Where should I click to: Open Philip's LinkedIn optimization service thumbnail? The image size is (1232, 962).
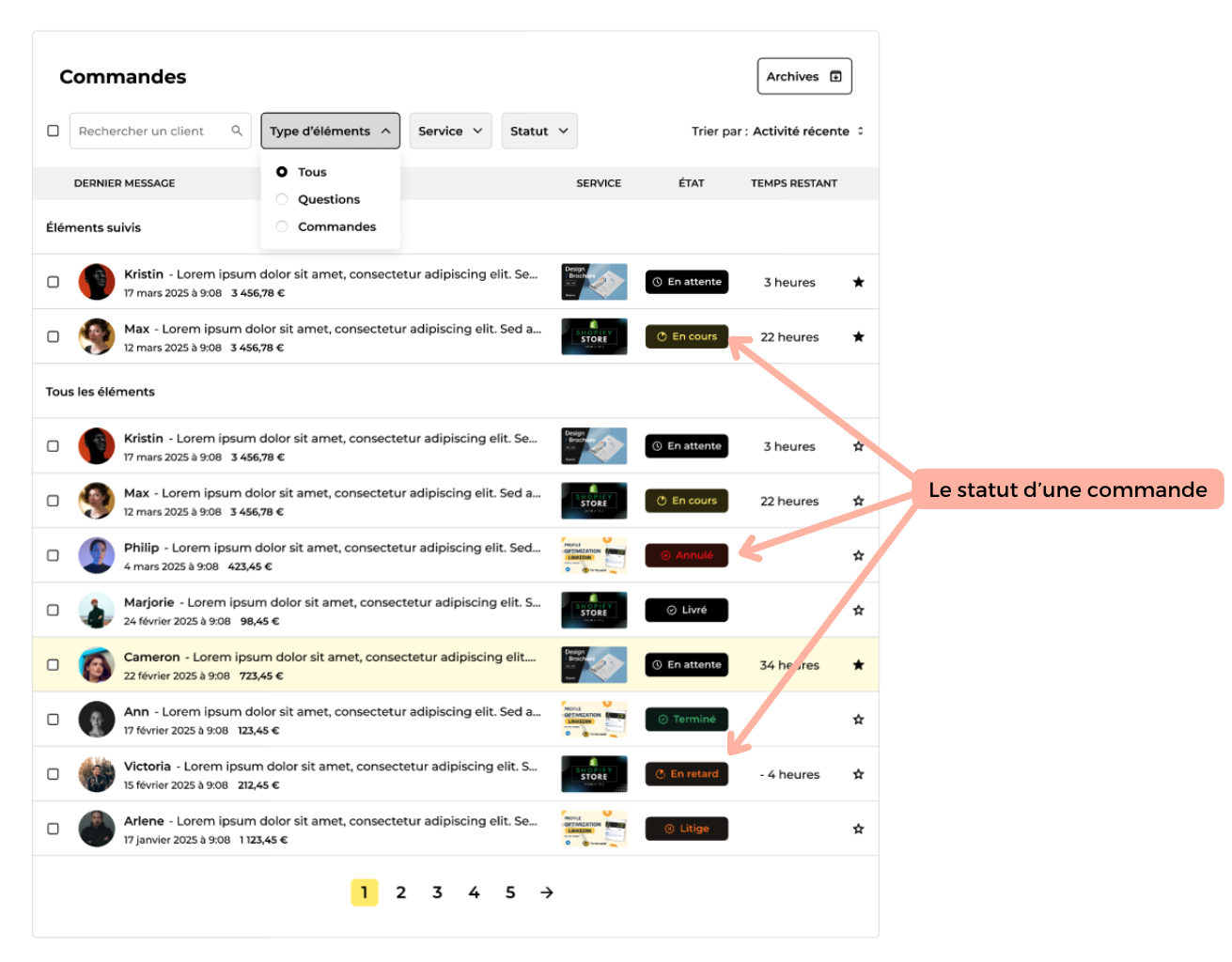(x=594, y=555)
